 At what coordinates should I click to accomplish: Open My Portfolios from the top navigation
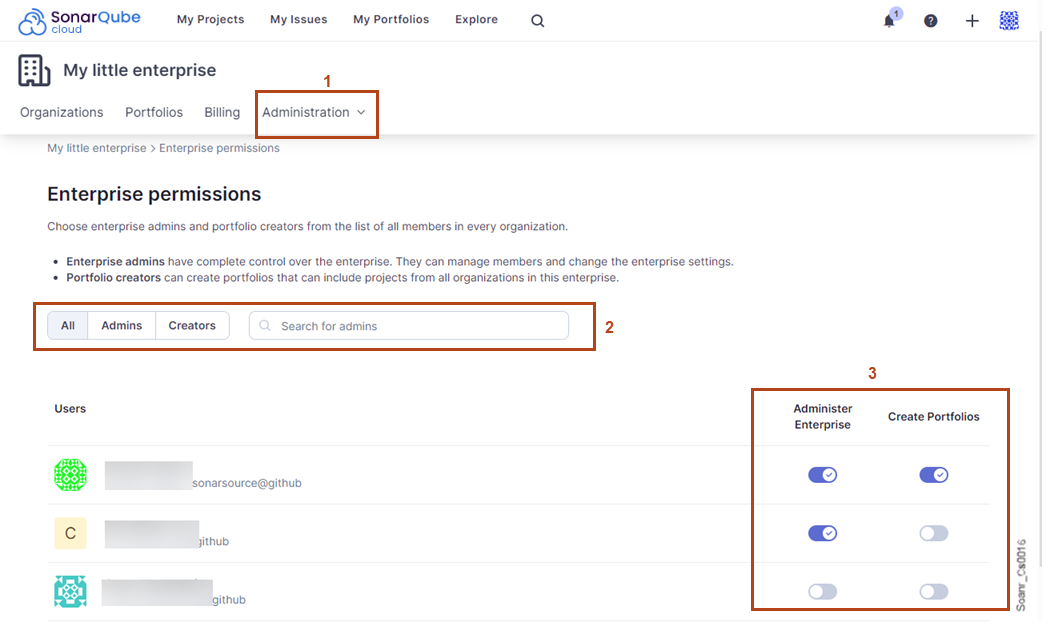pyautogui.click(x=390, y=19)
